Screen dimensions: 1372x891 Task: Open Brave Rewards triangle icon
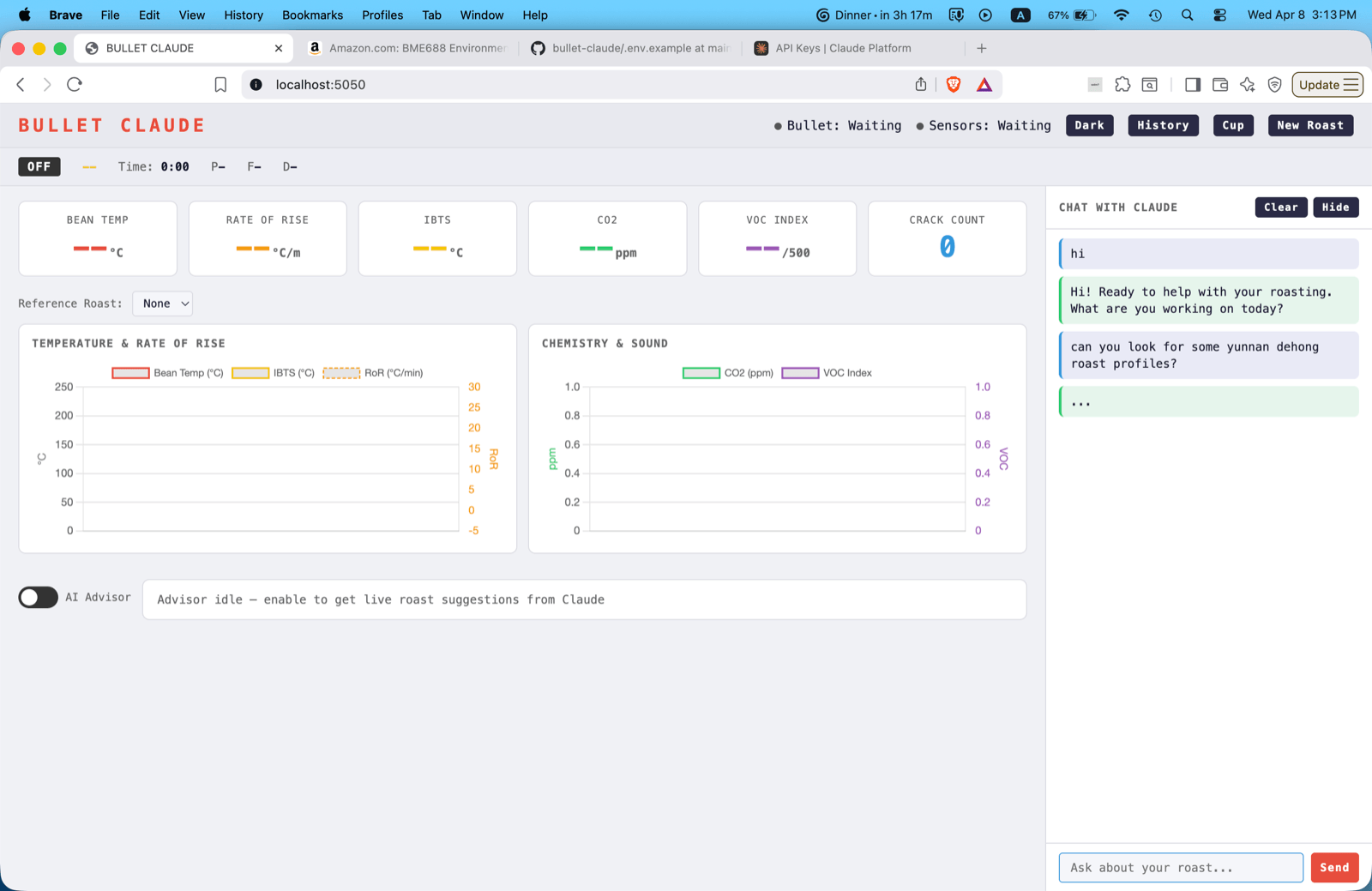[x=984, y=84]
